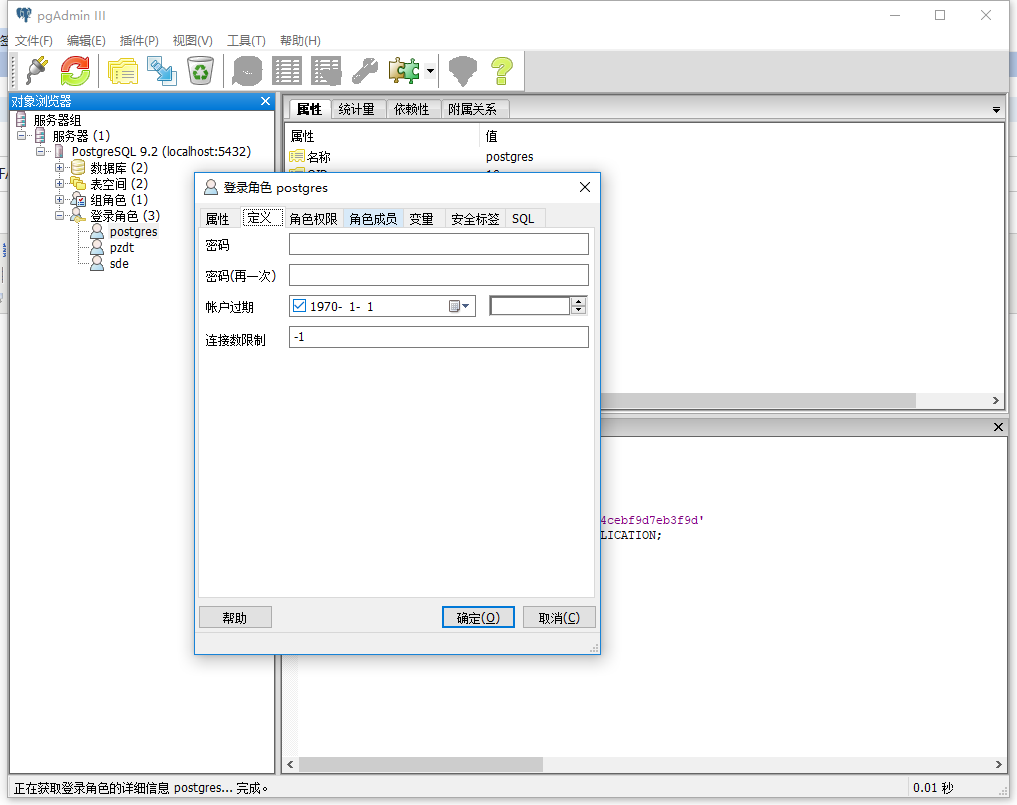1017x805 pixels.
Task: Click the 确定(O) button
Action: tap(478, 617)
